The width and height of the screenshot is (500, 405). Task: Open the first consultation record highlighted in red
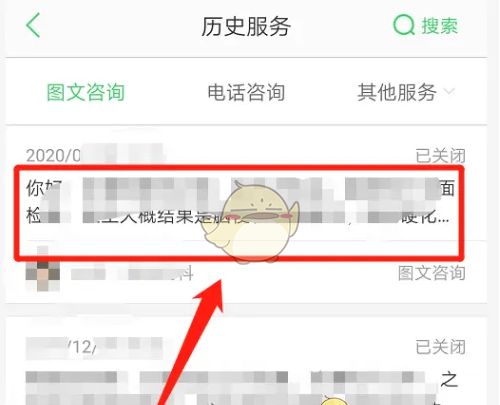pos(239,212)
